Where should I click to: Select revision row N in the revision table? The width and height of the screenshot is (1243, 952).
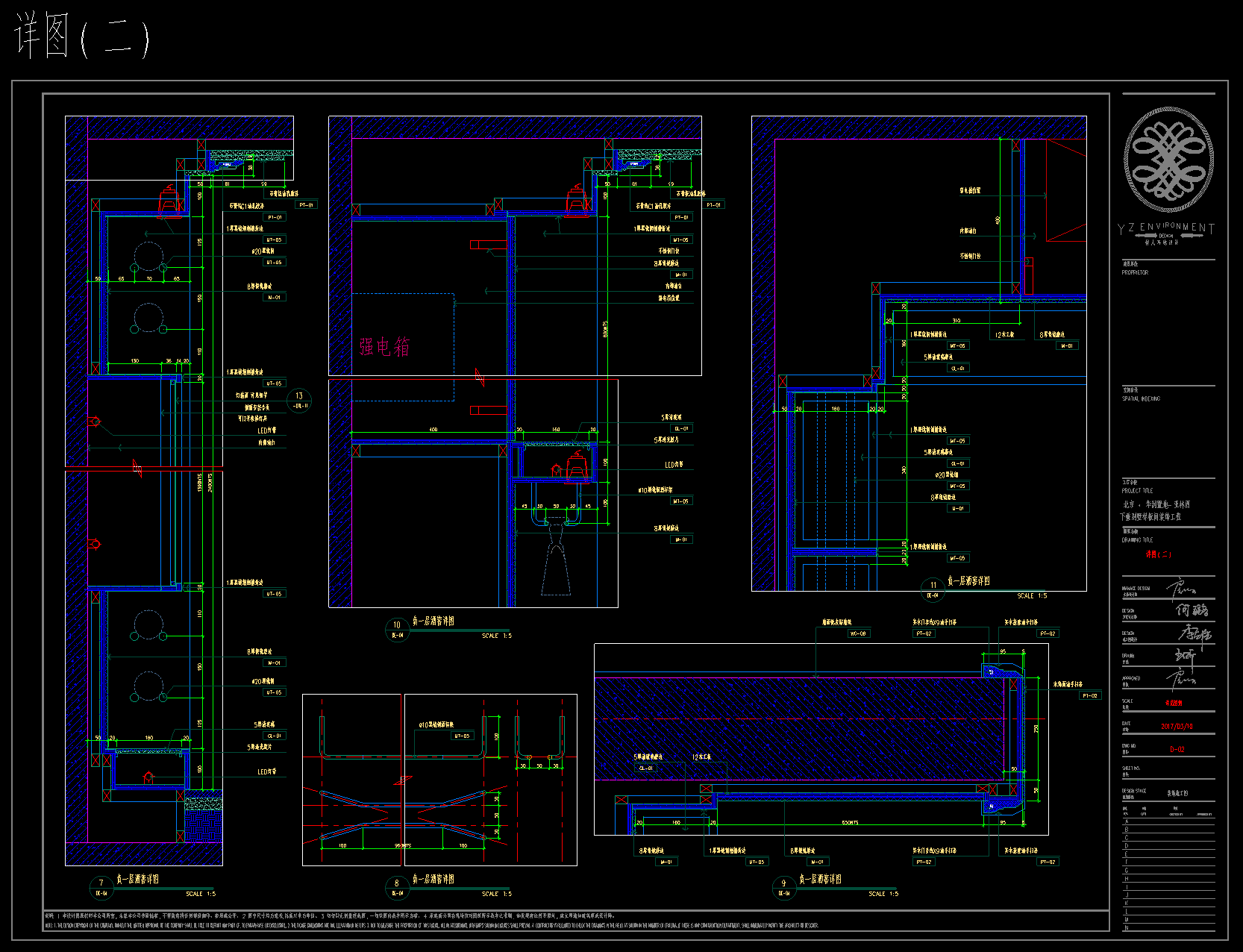pos(1168,927)
